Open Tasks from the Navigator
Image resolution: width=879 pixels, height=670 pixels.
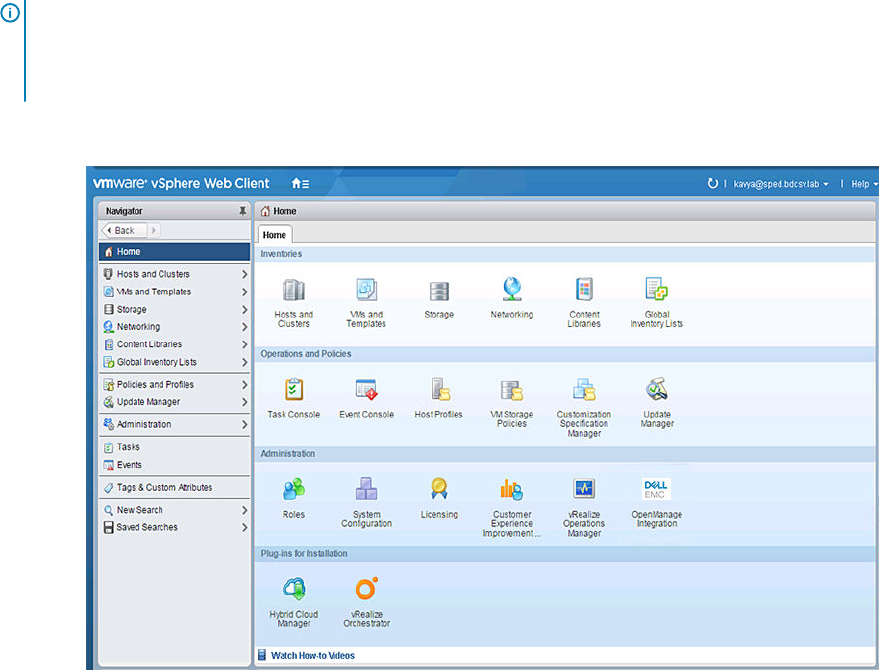click(x=174, y=447)
